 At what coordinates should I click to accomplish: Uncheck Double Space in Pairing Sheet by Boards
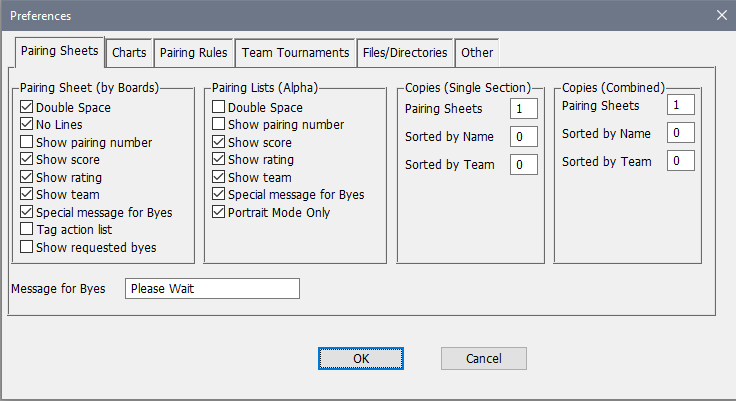(x=27, y=108)
